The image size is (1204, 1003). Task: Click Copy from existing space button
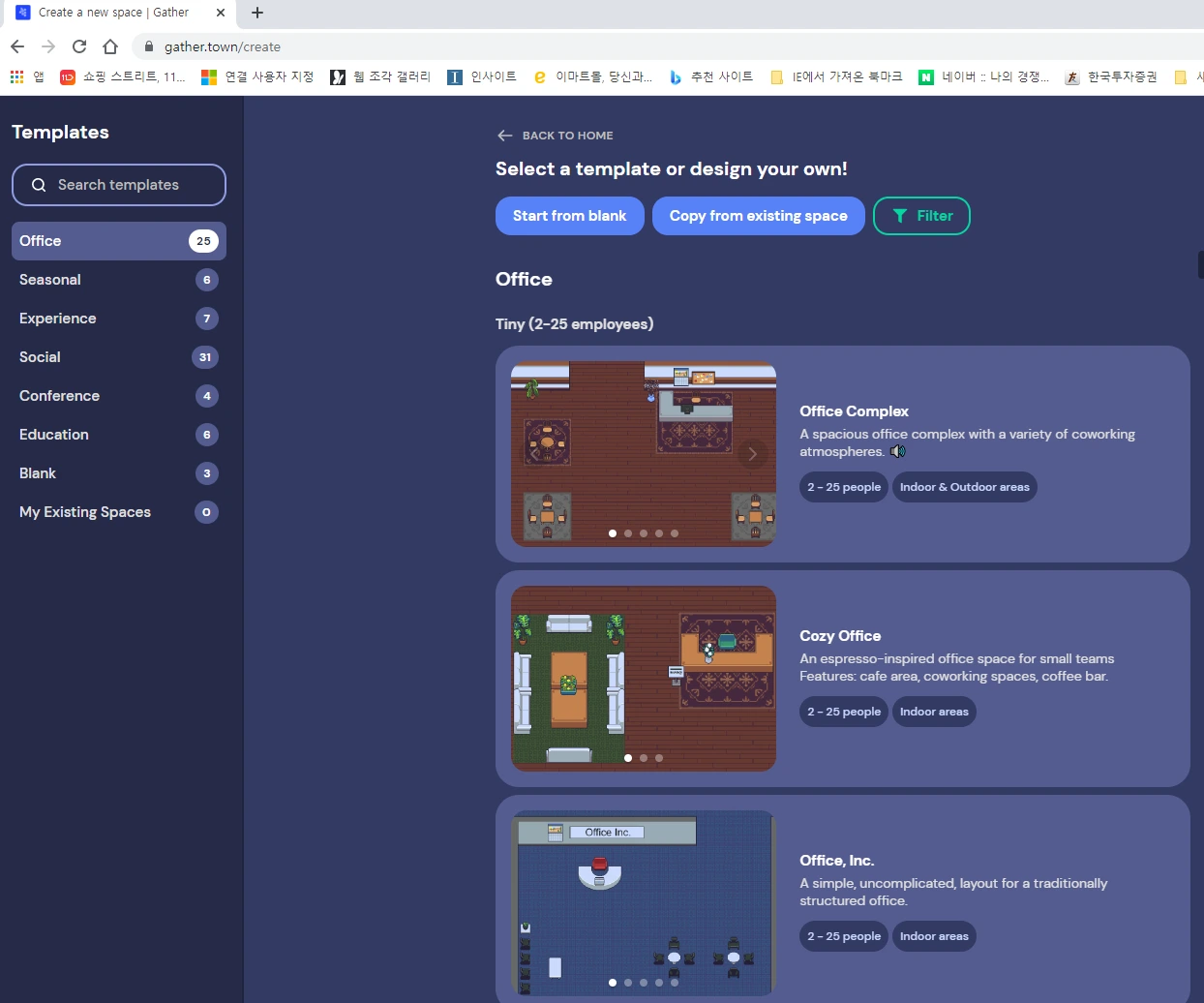(x=759, y=216)
